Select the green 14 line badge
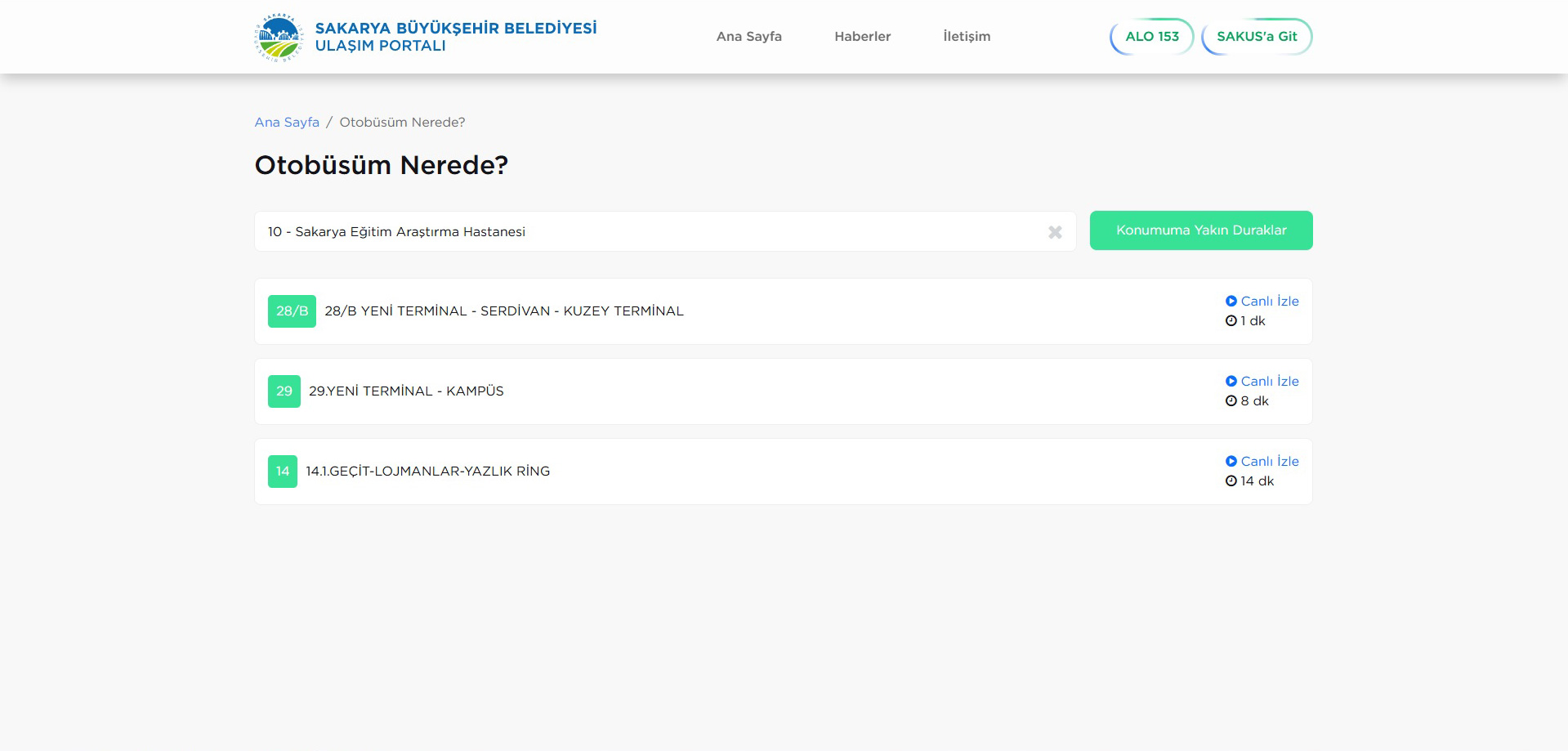The height and width of the screenshot is (751, 1568). point(283,472)
